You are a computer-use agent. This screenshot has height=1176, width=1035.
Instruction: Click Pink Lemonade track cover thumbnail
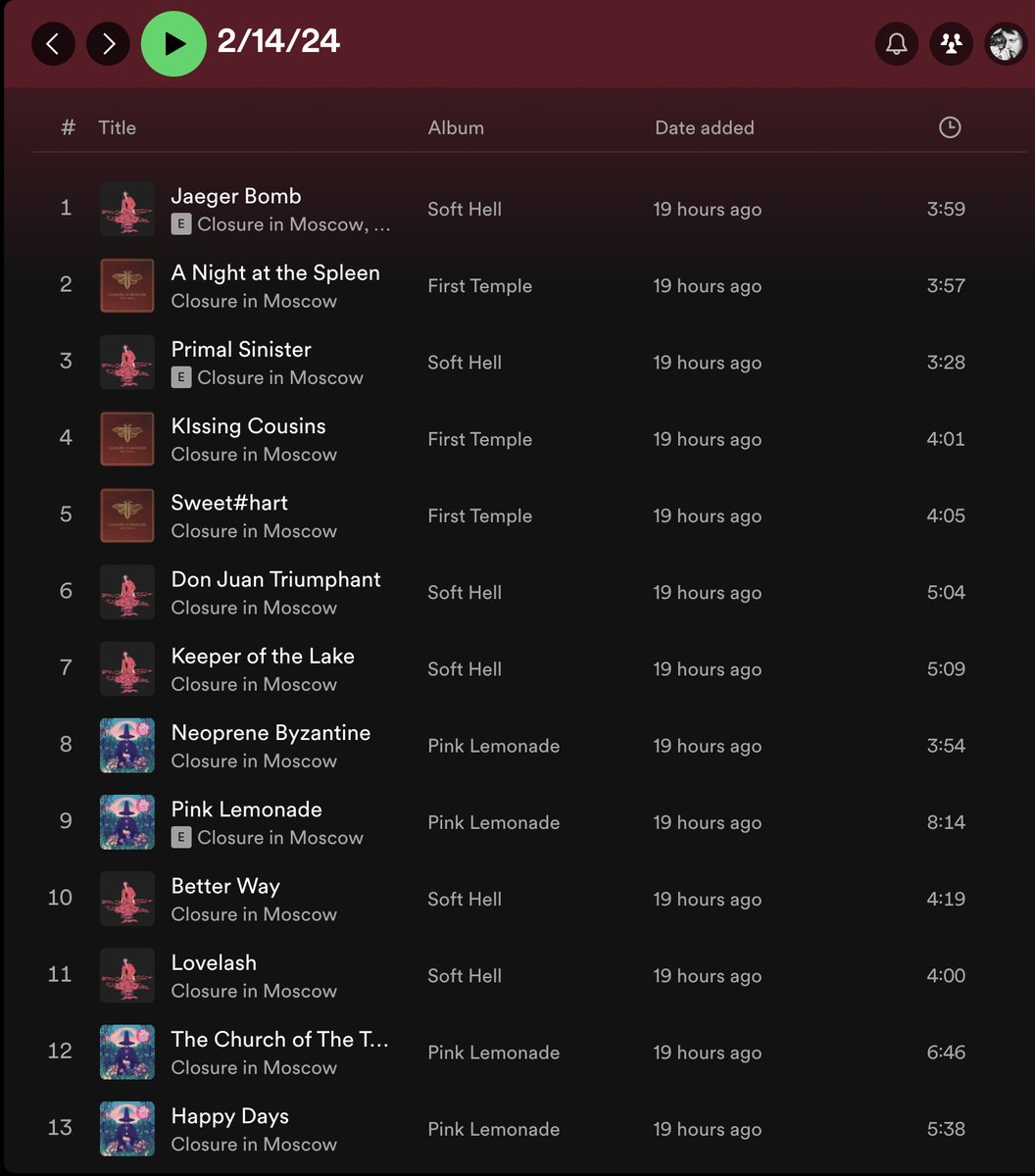(x=127, y=822)
